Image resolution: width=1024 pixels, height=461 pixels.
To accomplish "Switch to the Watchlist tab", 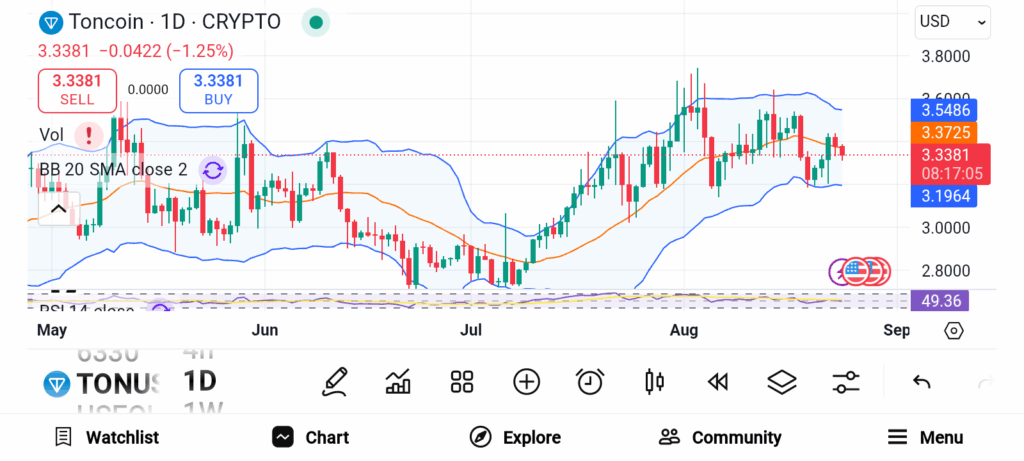I will tap(106, 437).
